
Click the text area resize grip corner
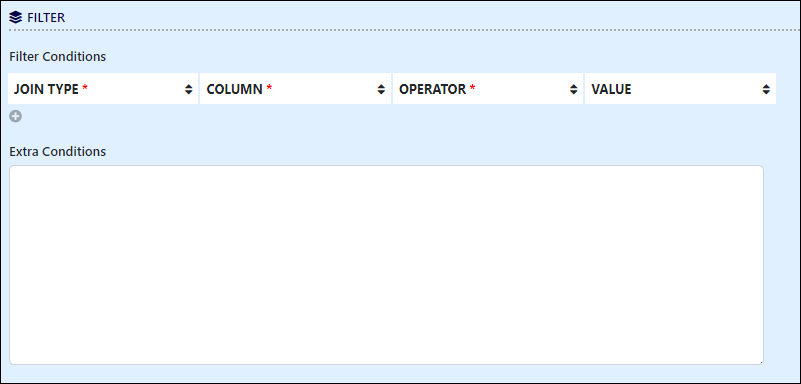click(761, 362)
